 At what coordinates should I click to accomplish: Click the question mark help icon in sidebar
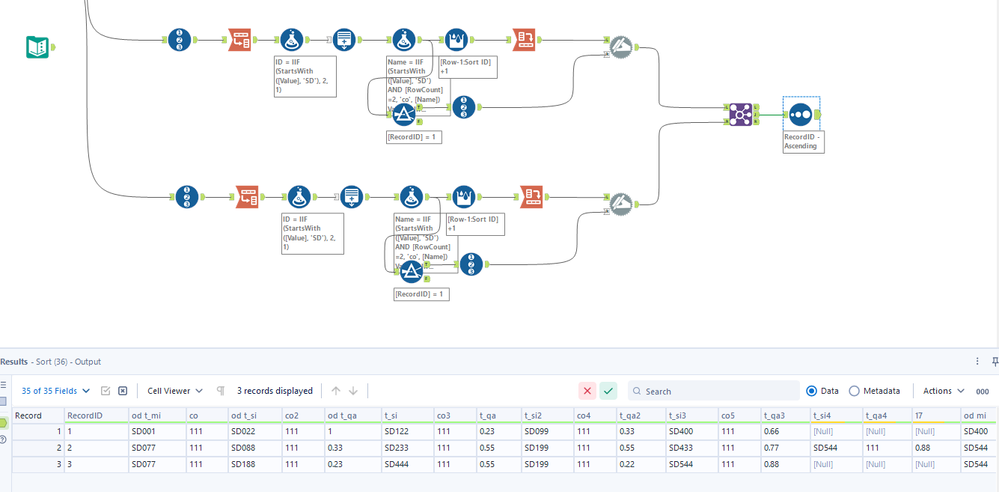coord(4,440)
